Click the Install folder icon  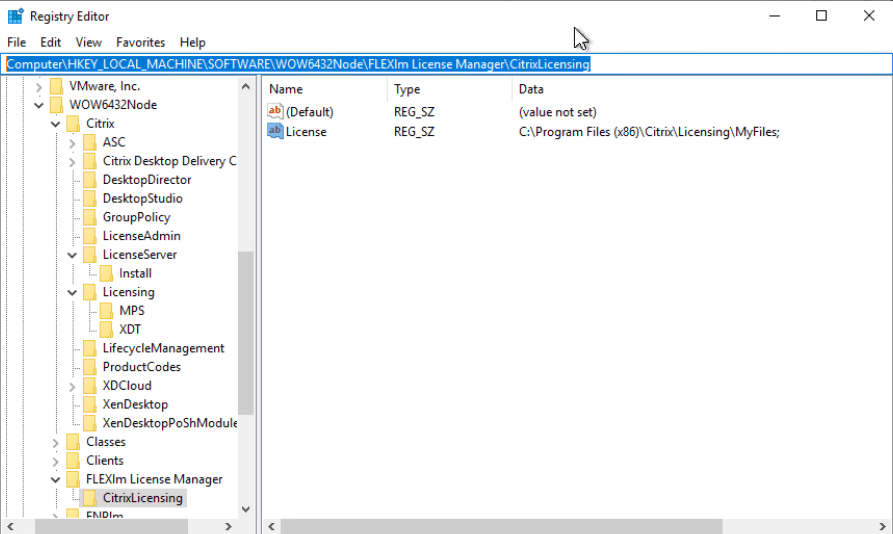(106, 274)
